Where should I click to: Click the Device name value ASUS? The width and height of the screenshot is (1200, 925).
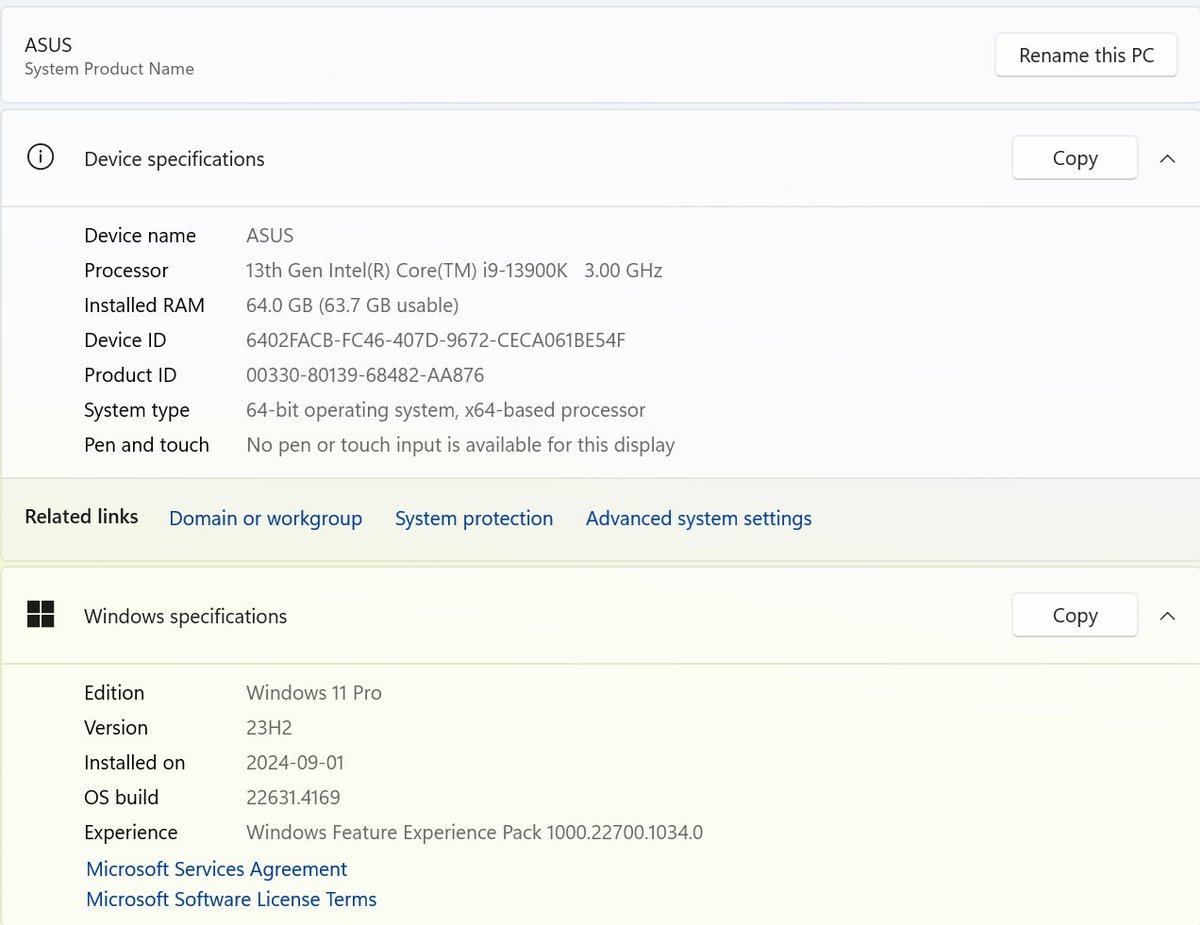[x=270, y=235]
